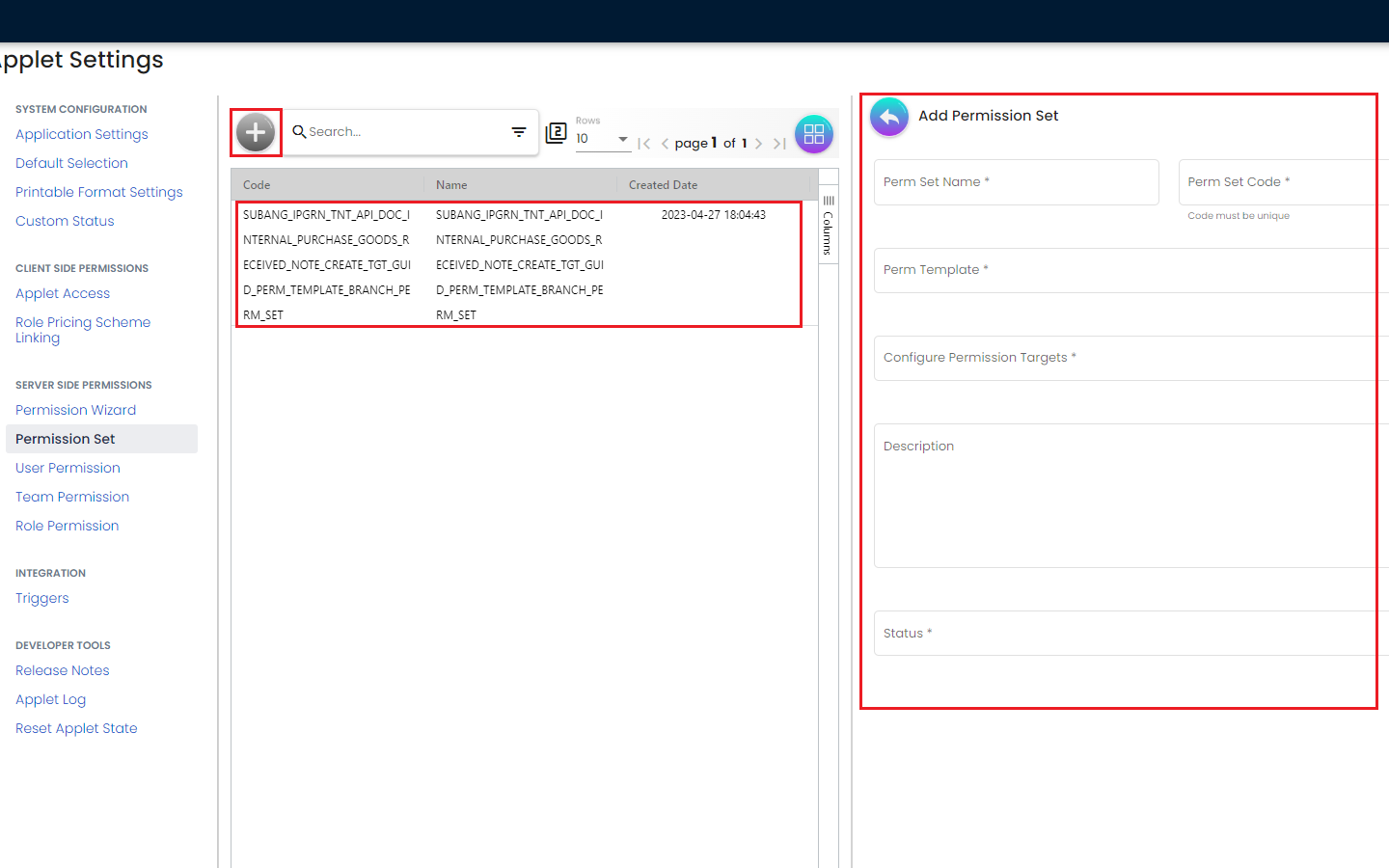Click the search filter options icon
1389x868 pixels.
(519, 132)
